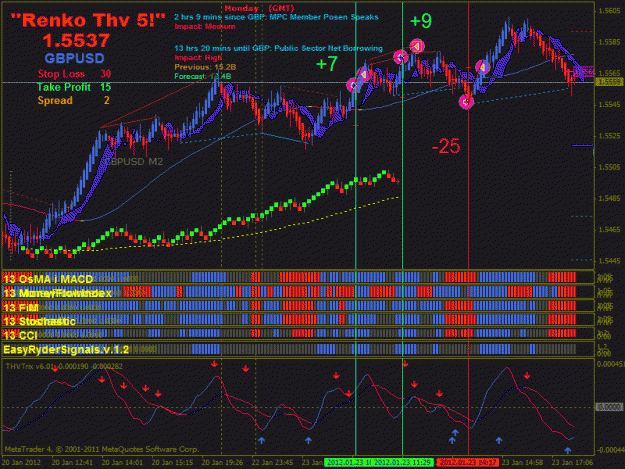Click the Forecast: 13.4B value
The image size is (625, 469).
point(202,76)
